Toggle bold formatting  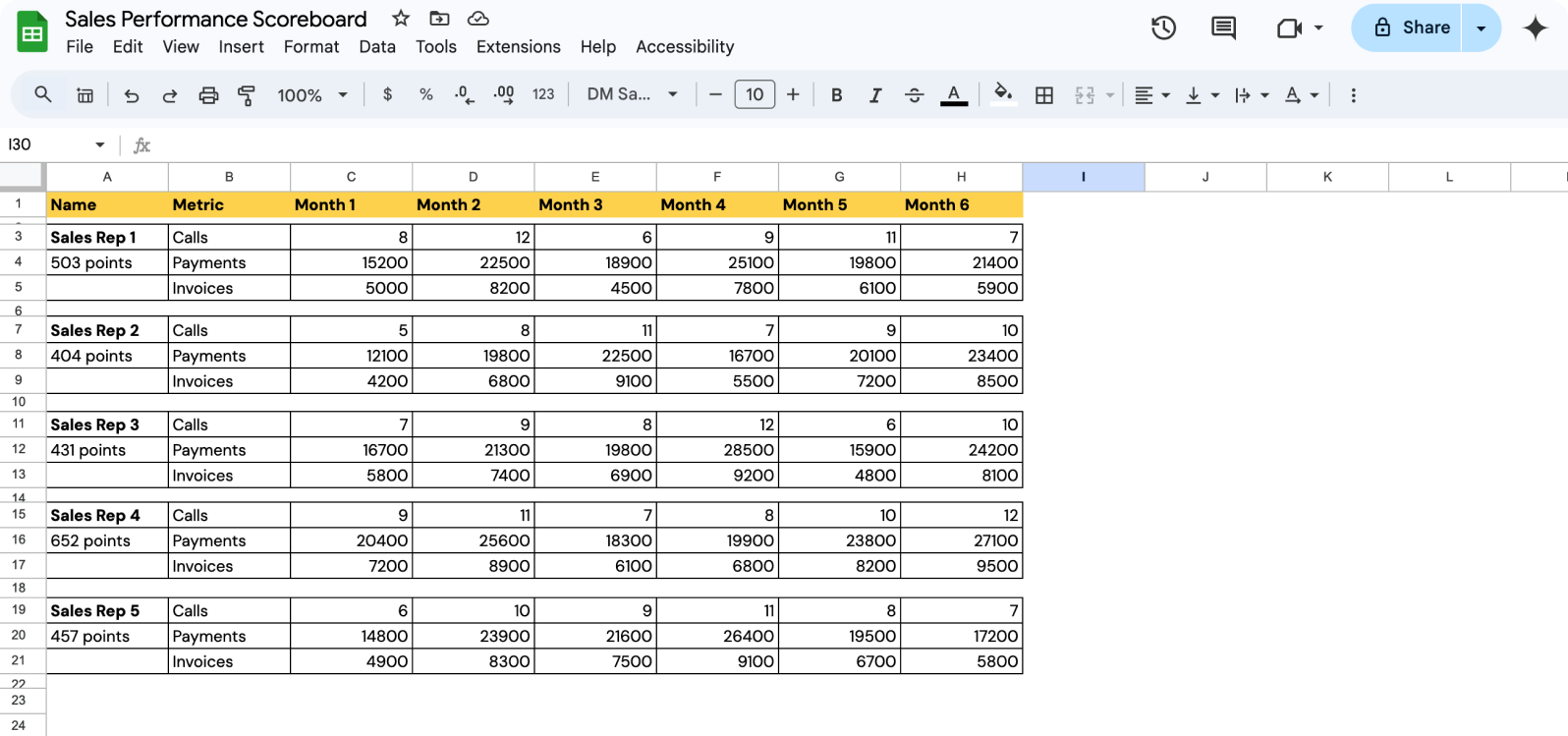(x=836, y=95)
